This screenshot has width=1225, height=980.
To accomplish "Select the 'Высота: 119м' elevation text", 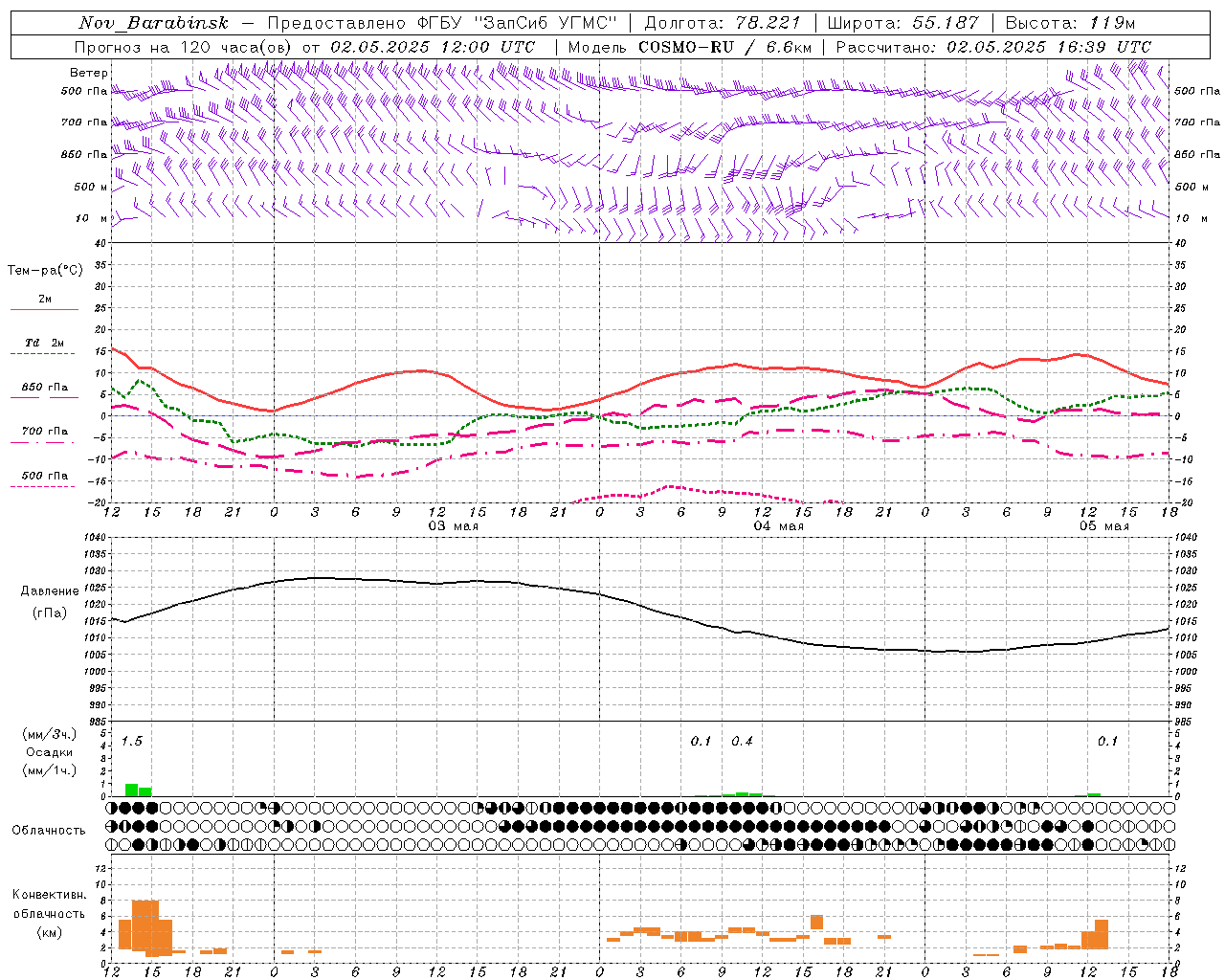I will (1070, 23).
